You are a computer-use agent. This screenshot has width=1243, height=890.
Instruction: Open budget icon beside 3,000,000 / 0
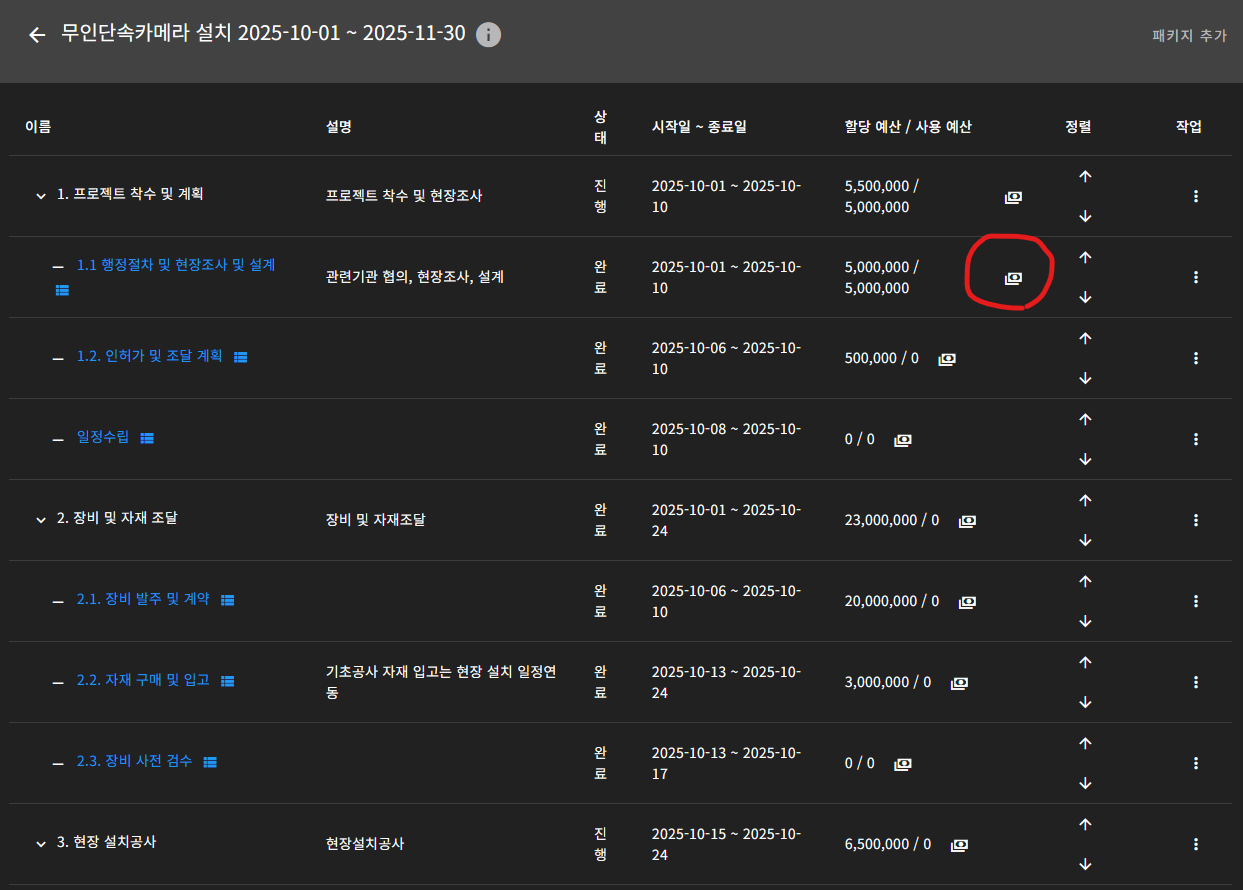point(959,683)
